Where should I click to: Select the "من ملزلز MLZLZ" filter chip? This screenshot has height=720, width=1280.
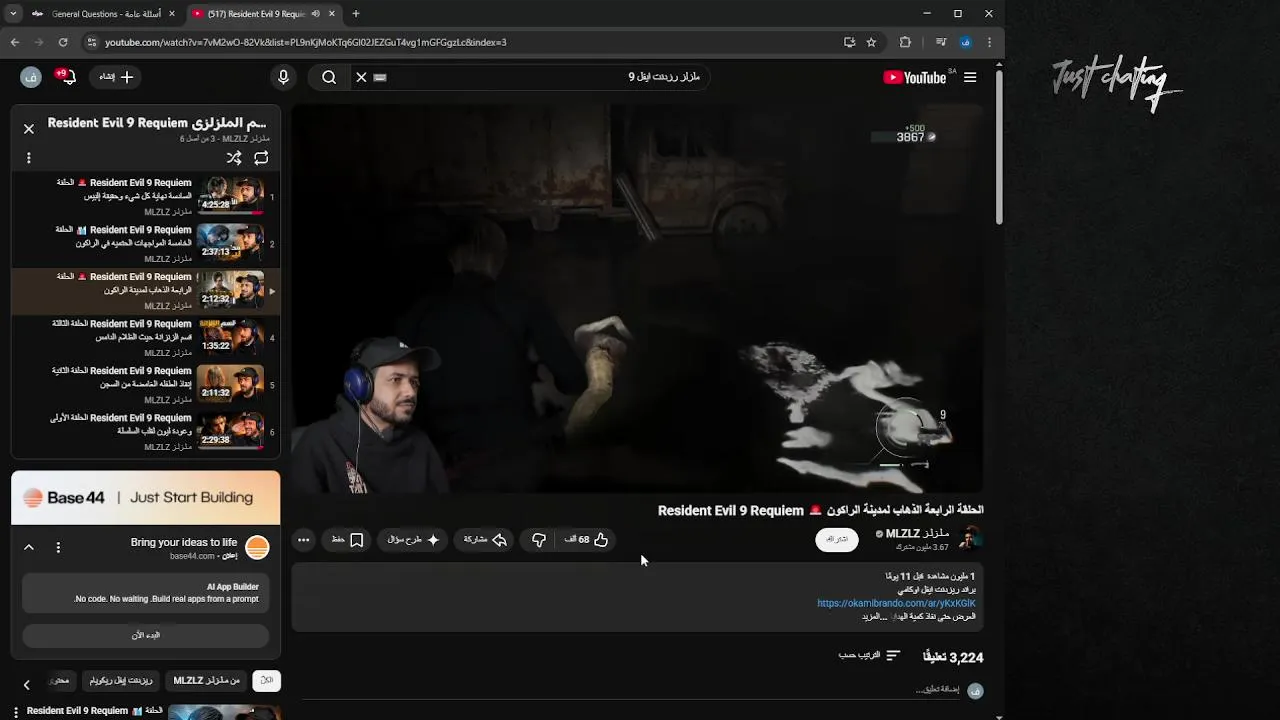(207, 680)
